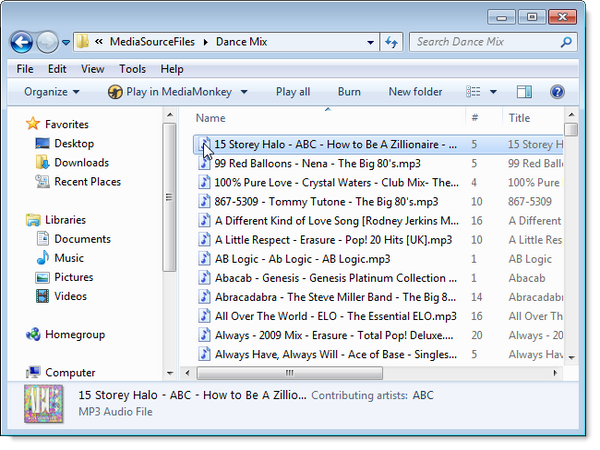Click the Play all button
Screen dimensions: 600x450
292,92
